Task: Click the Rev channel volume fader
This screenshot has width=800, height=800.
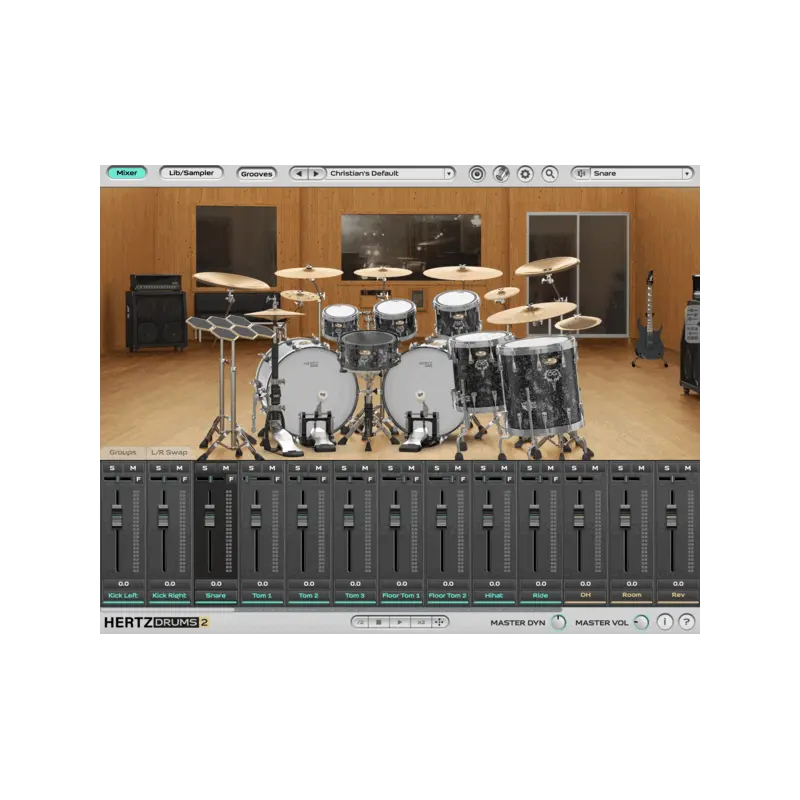Action: (x=671, y=515)
